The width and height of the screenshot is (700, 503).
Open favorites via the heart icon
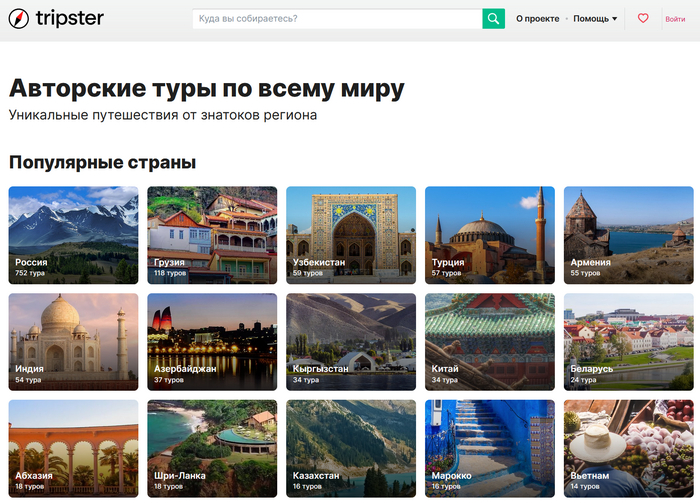pos(643,18)
